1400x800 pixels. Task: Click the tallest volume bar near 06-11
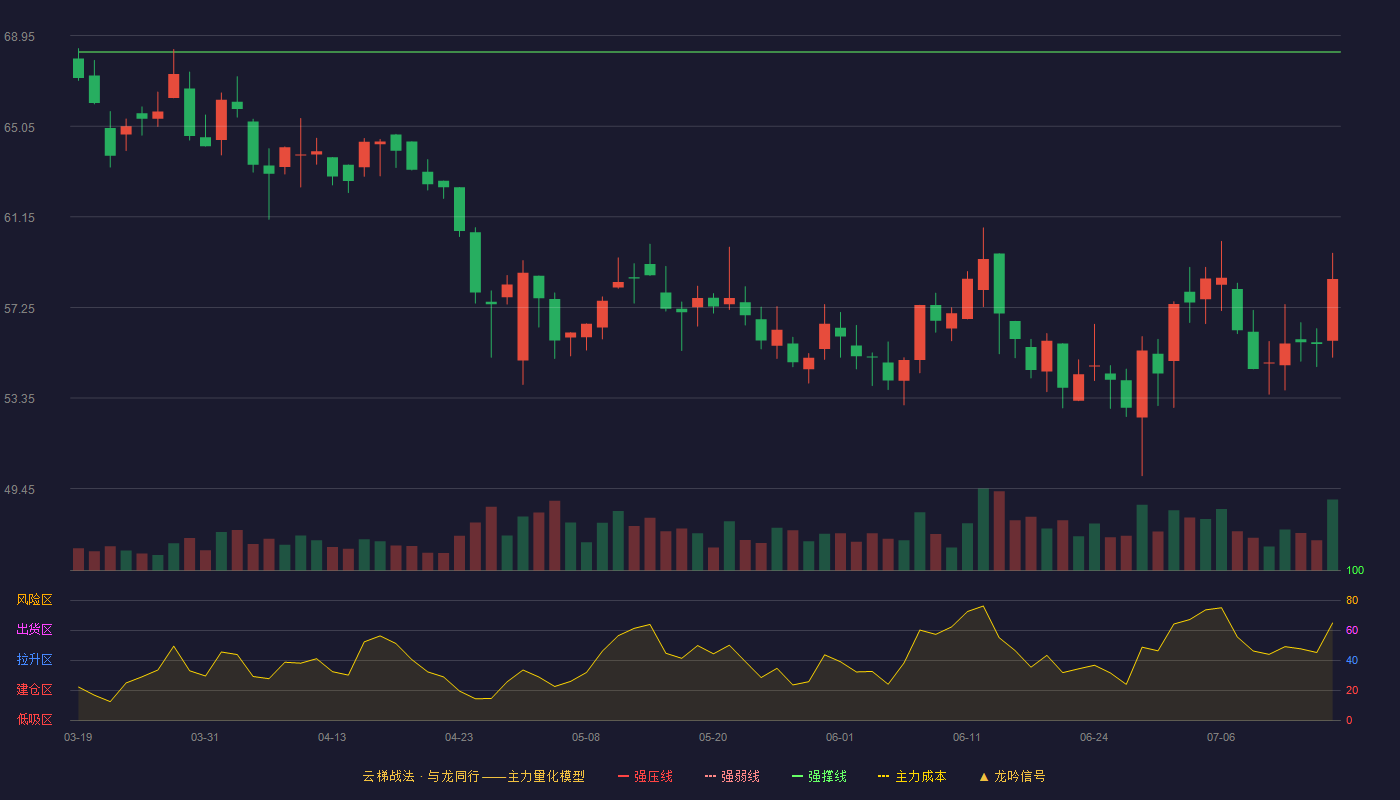[983, 529]
